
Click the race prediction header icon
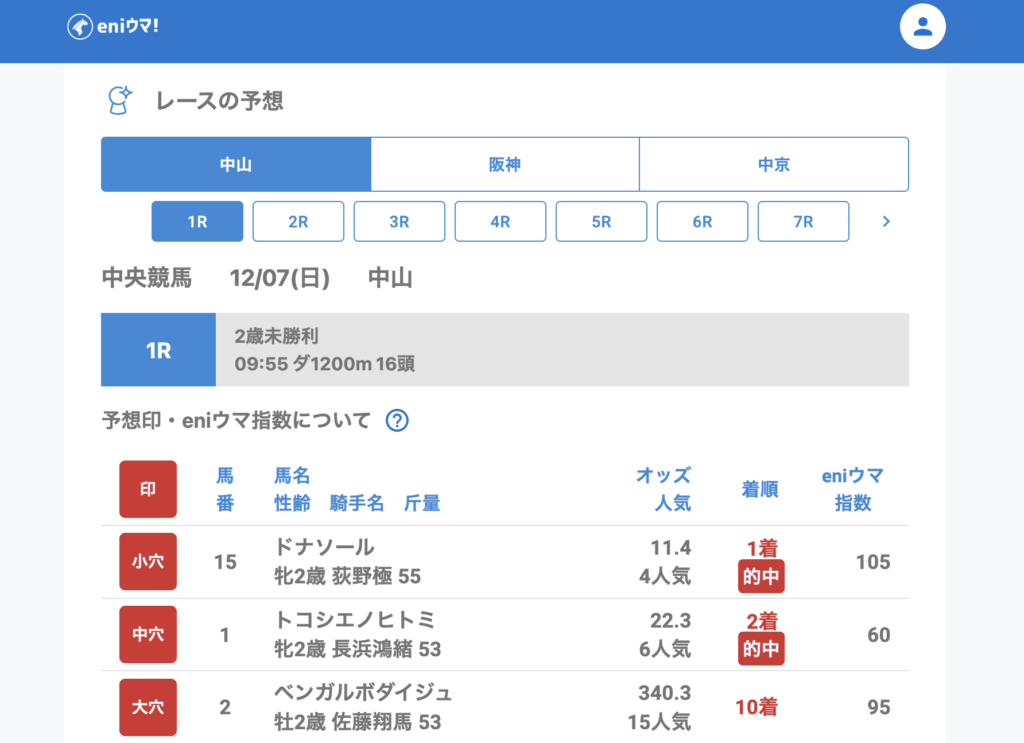coord(120,100)
